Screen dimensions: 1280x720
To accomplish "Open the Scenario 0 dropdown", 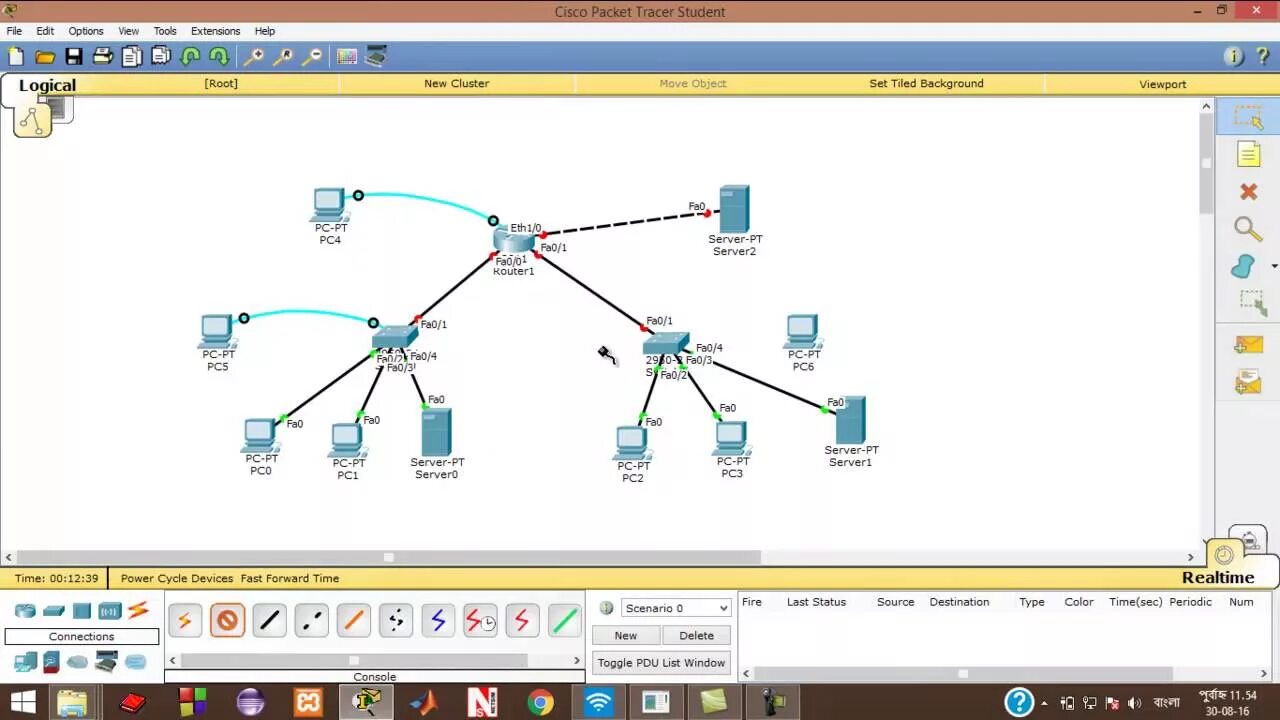I will (676, 608).
